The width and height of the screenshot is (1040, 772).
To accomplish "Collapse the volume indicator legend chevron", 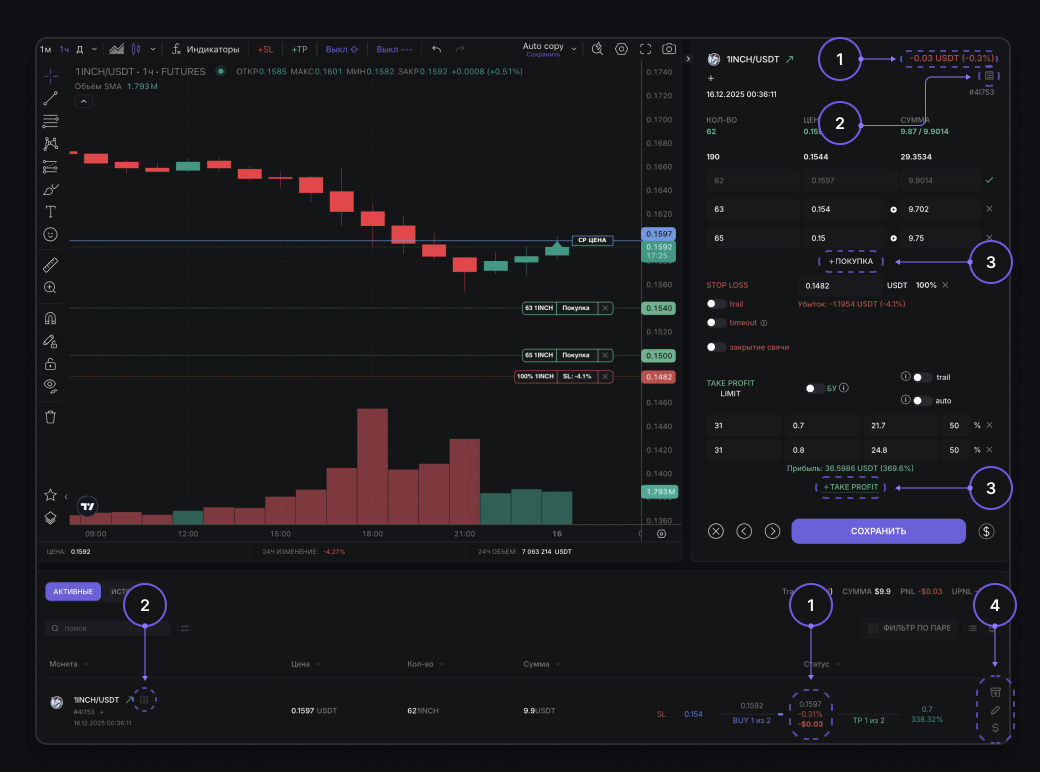I will [x=83, y=101].
